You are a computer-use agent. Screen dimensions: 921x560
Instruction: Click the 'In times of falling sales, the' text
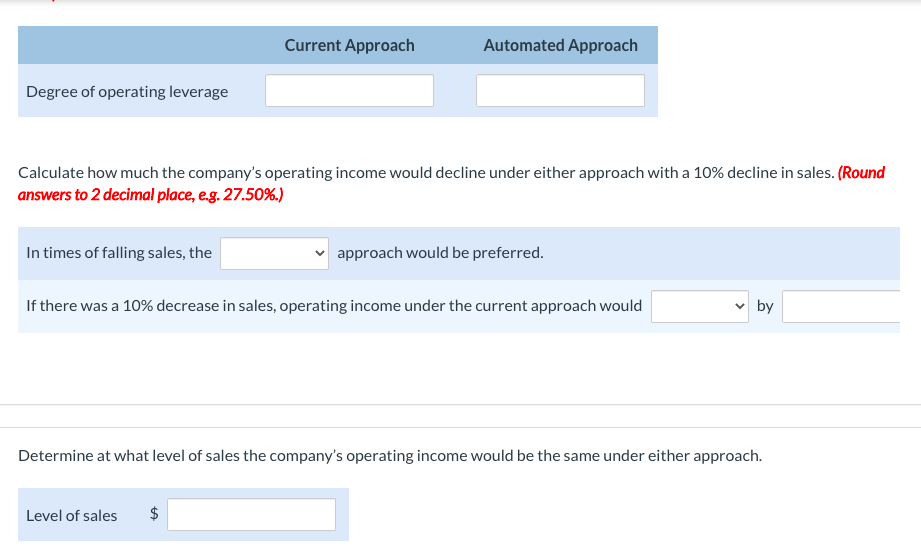pyautogui.click(x=119, y=253)
